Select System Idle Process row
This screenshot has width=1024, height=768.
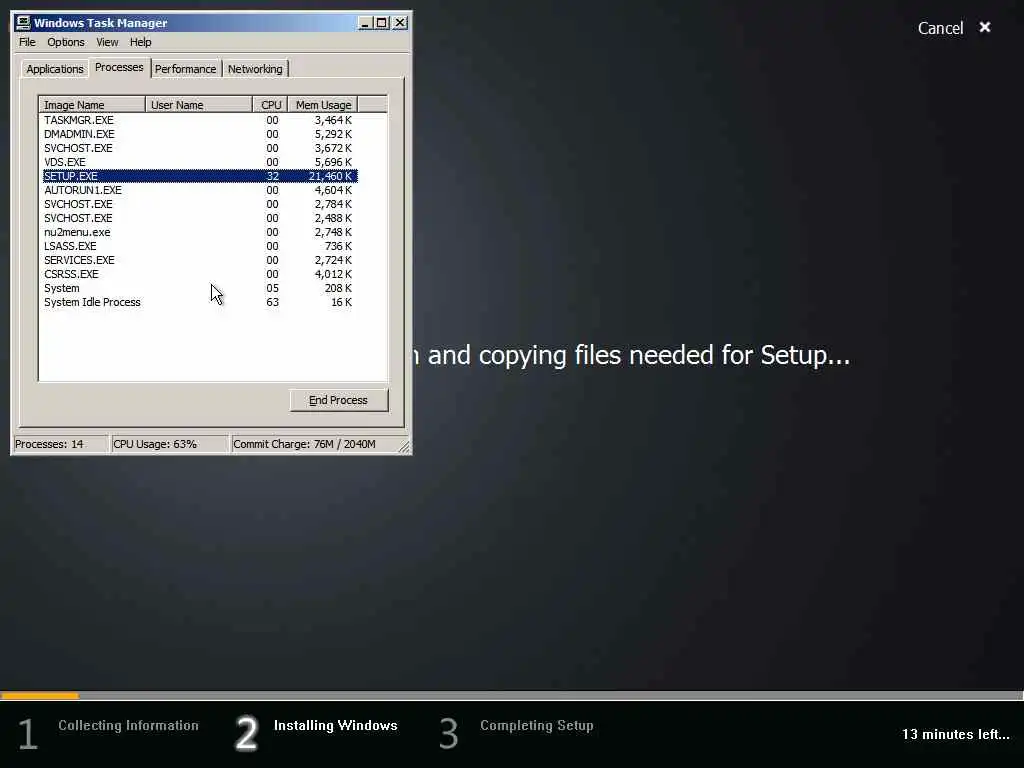tap(199, 302)
